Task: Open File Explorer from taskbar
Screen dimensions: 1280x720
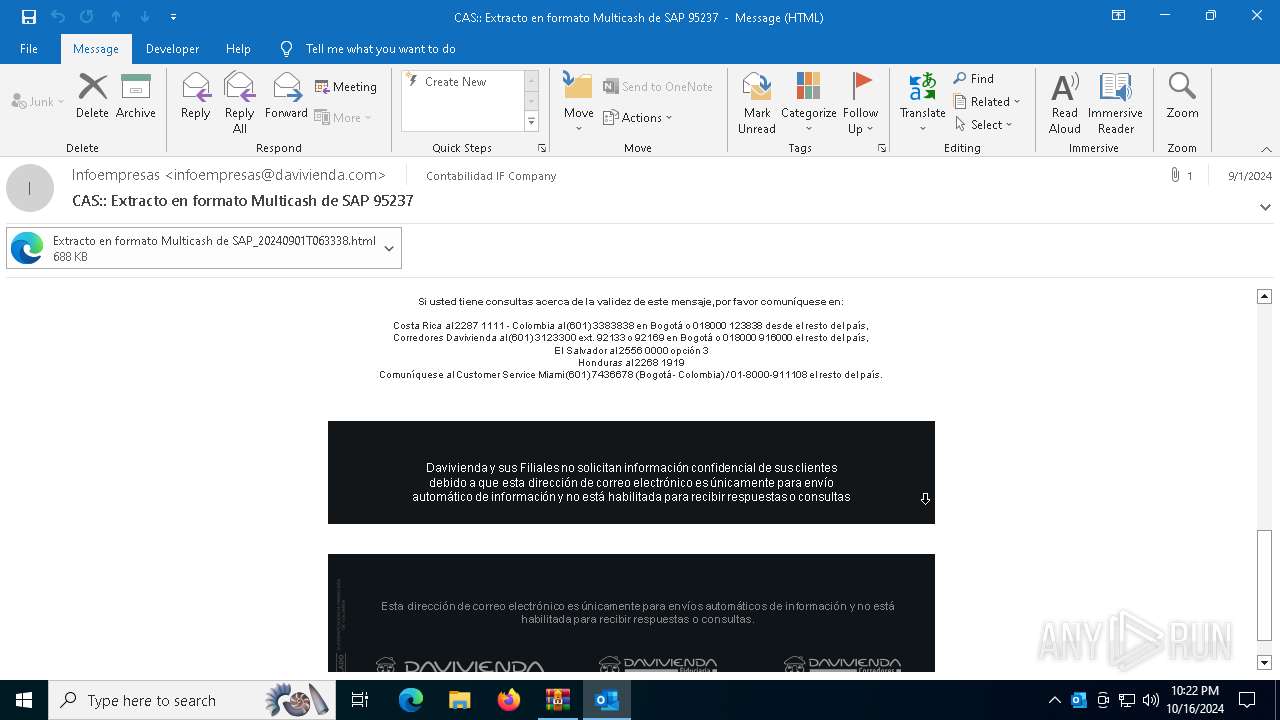Action: pyautogui.click(x=460, y=700)
